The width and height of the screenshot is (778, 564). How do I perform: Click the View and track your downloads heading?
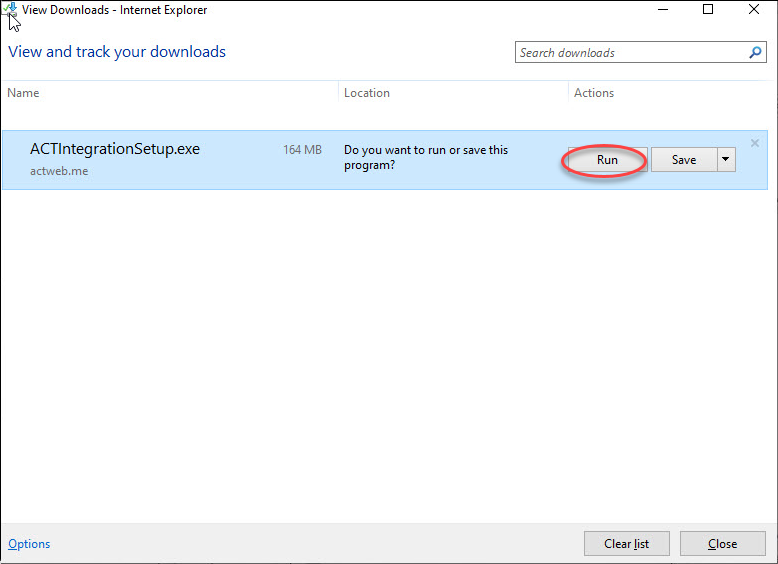point(117,52)
